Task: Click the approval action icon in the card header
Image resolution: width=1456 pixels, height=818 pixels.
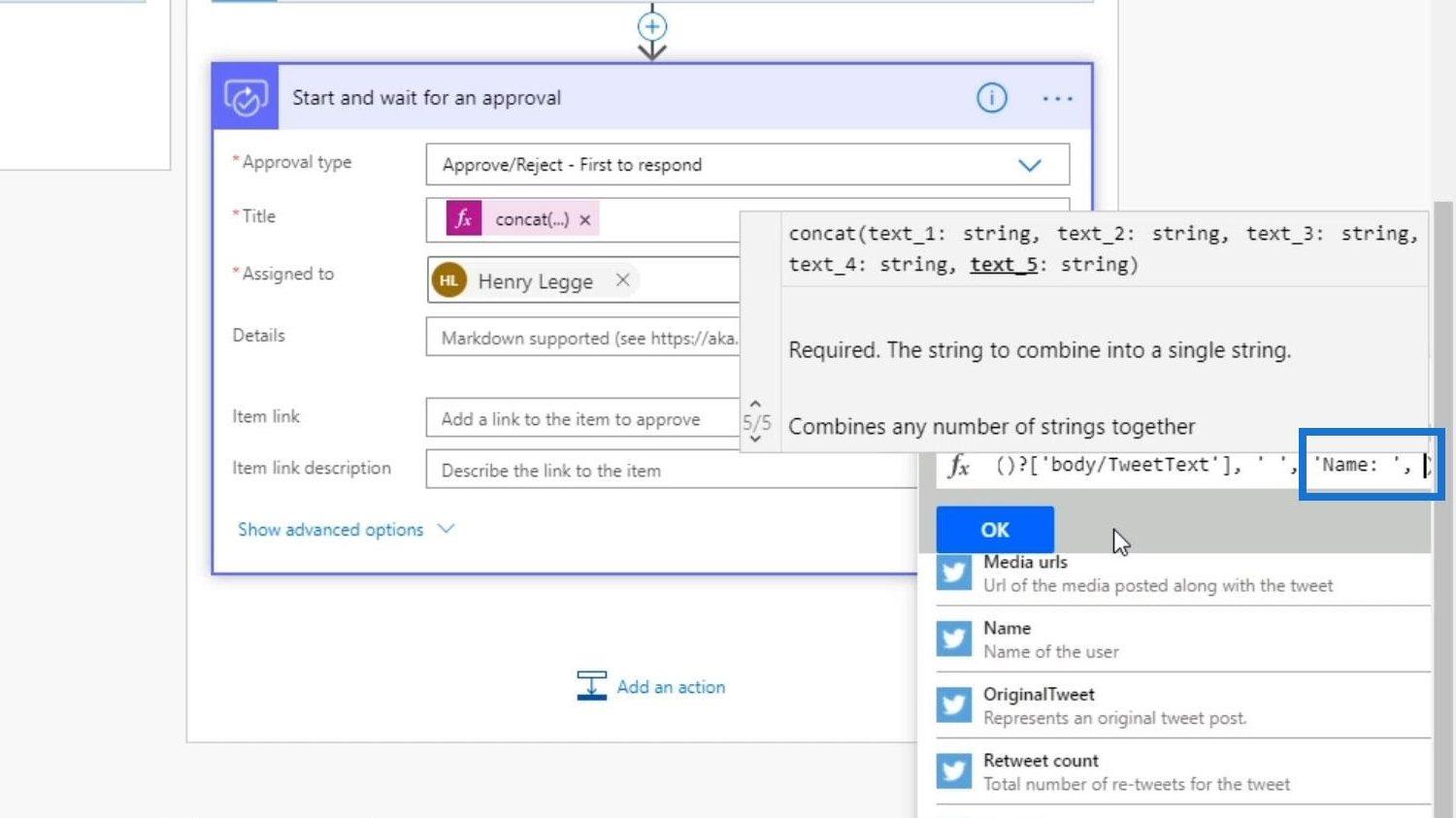Action: pos(246,97)
